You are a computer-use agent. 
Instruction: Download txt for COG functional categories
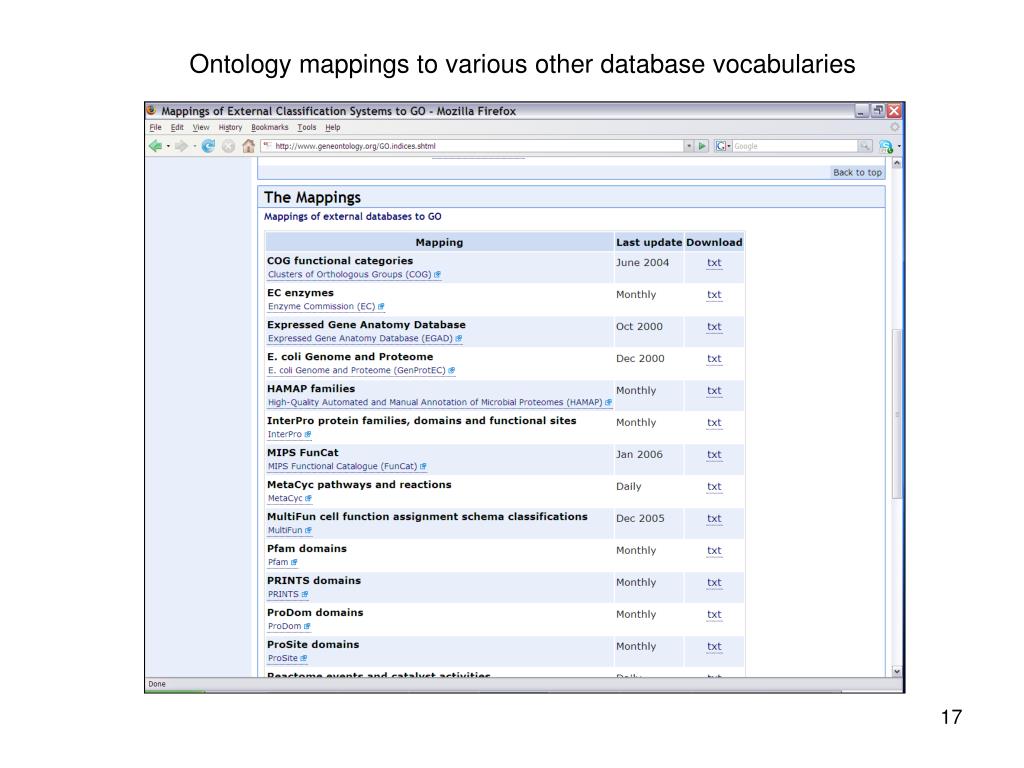[x=714, y=263]
